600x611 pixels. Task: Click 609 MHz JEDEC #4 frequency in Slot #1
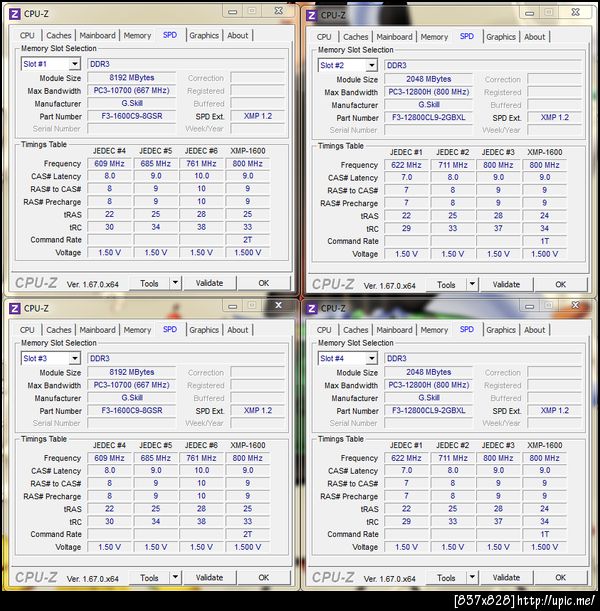(109, 164)
